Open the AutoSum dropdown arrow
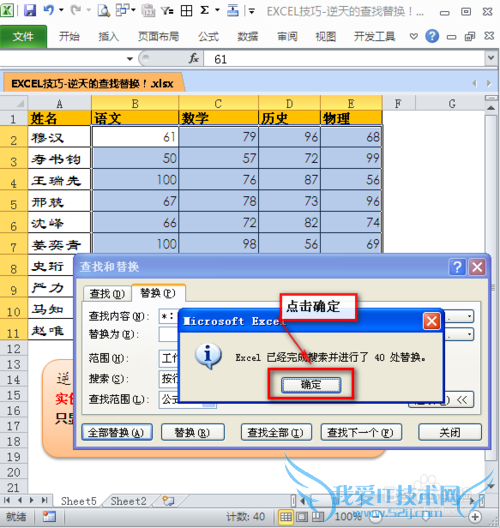 click(218, 10)
